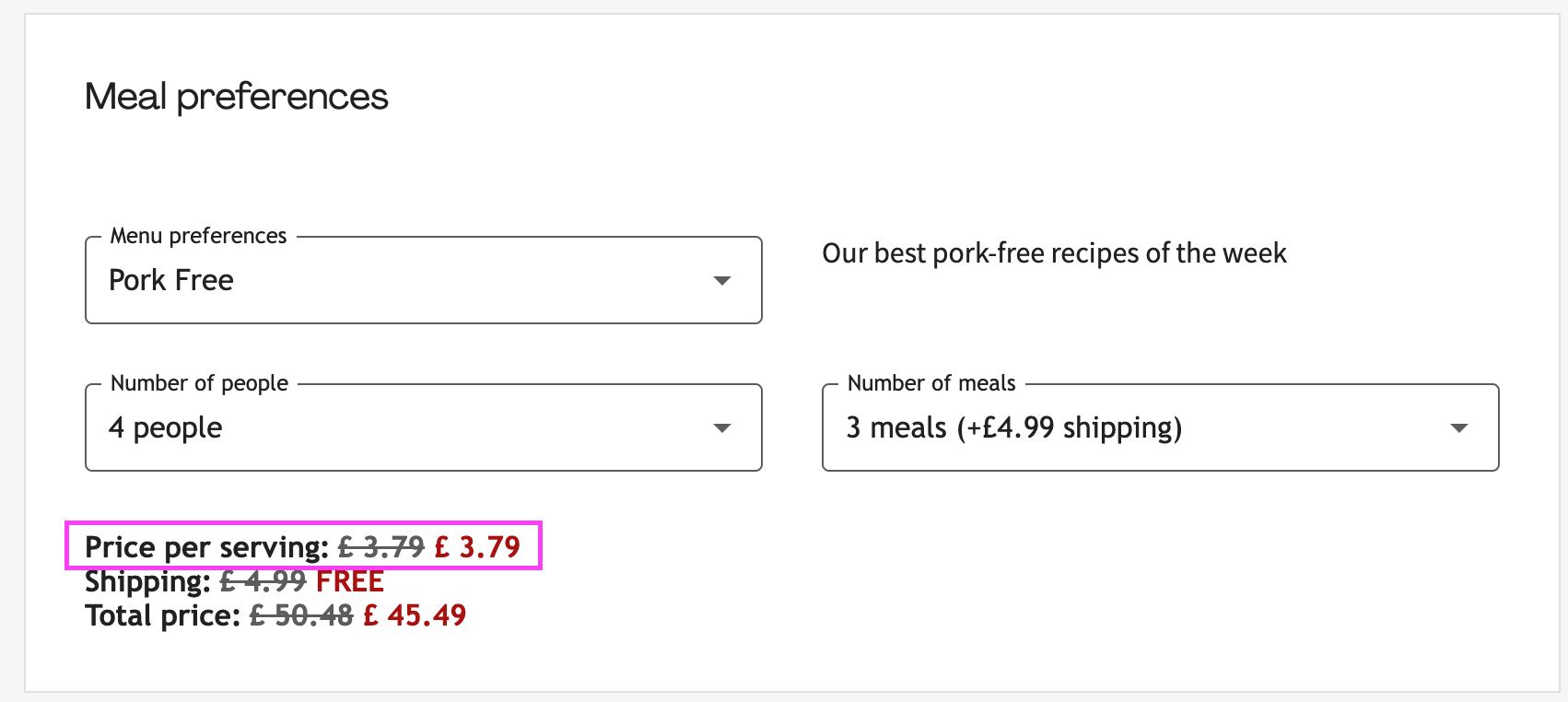Viewport: 1568px width, 702px height.
Task: Click the crossed-out £3.79 serving price
Action: [x=381, y=547]
